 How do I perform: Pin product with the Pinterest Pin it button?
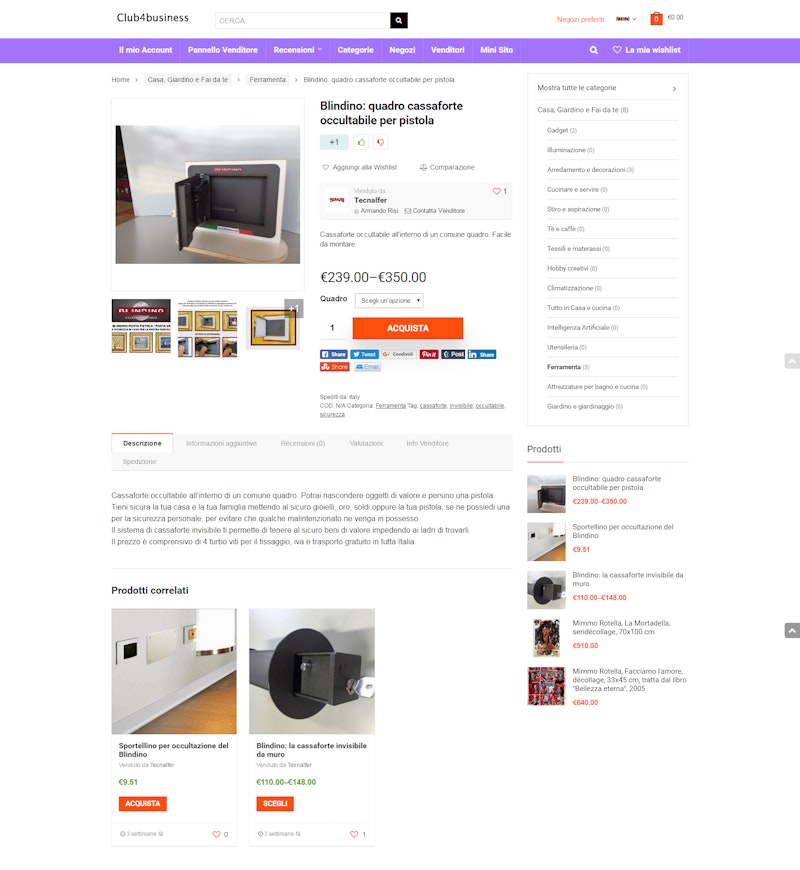[429, 354]
